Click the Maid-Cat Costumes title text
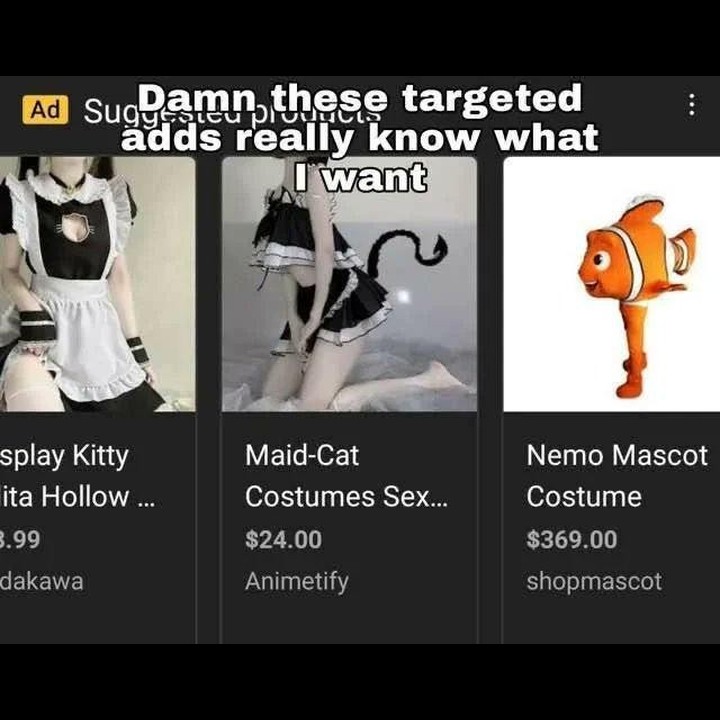 [x=346, y=476]
